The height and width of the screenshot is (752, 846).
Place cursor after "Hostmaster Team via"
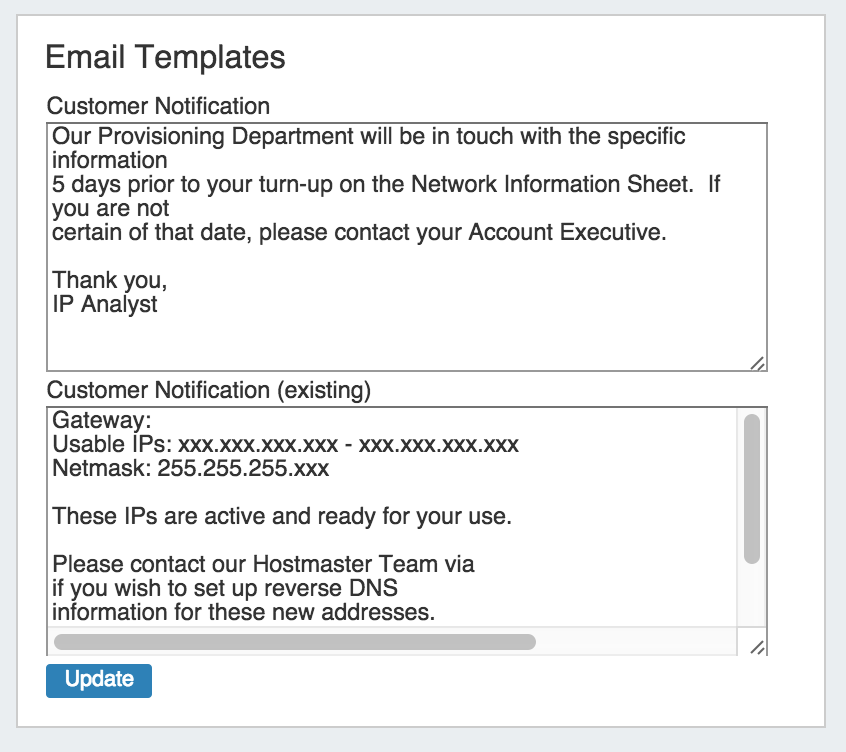pos(477,565)
